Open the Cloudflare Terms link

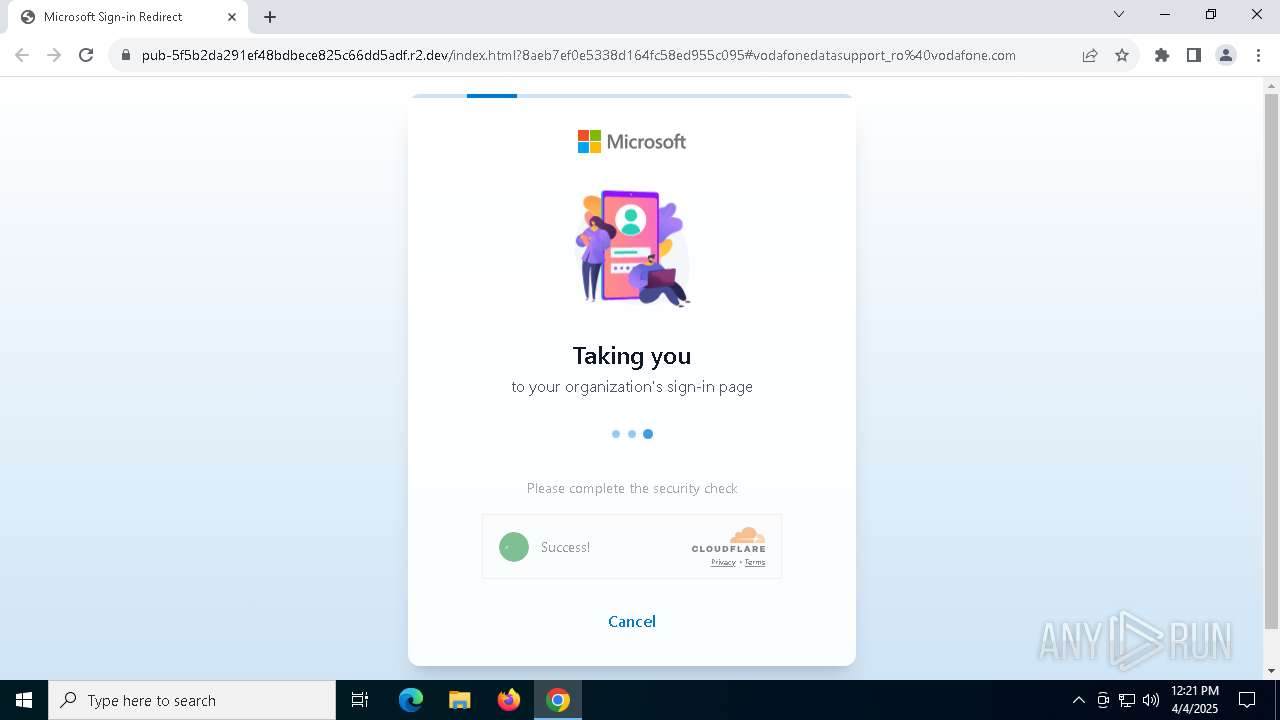pyautogui.click(x=755, y=562)
